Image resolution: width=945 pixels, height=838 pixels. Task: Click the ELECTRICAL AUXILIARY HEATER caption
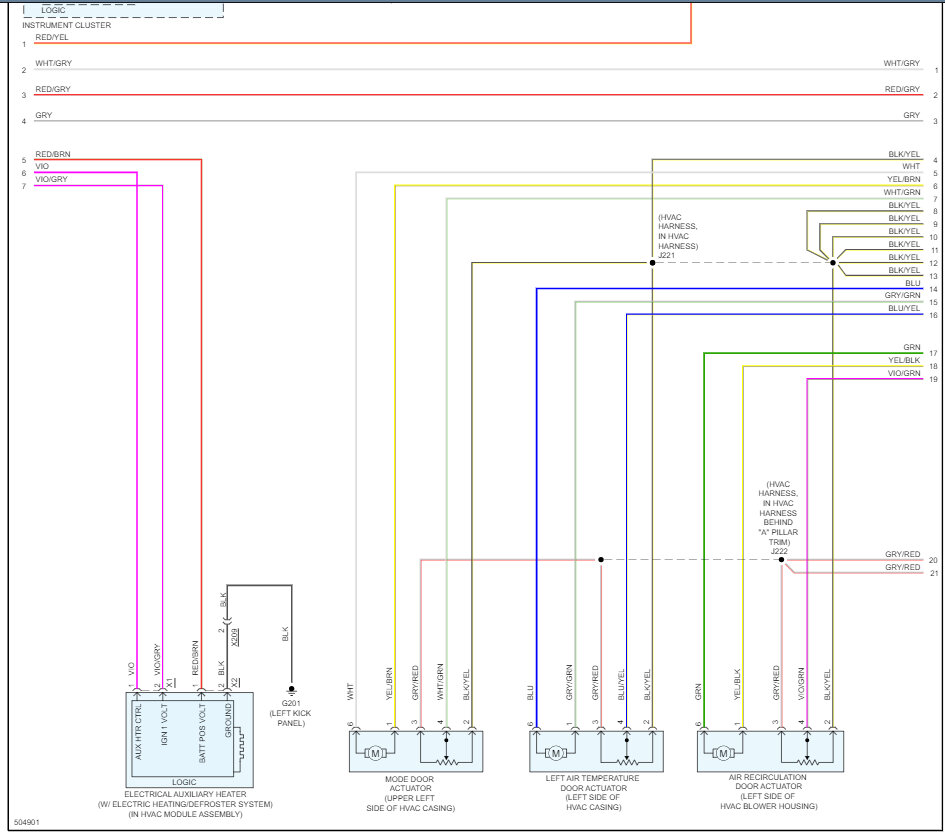[185, 804]
